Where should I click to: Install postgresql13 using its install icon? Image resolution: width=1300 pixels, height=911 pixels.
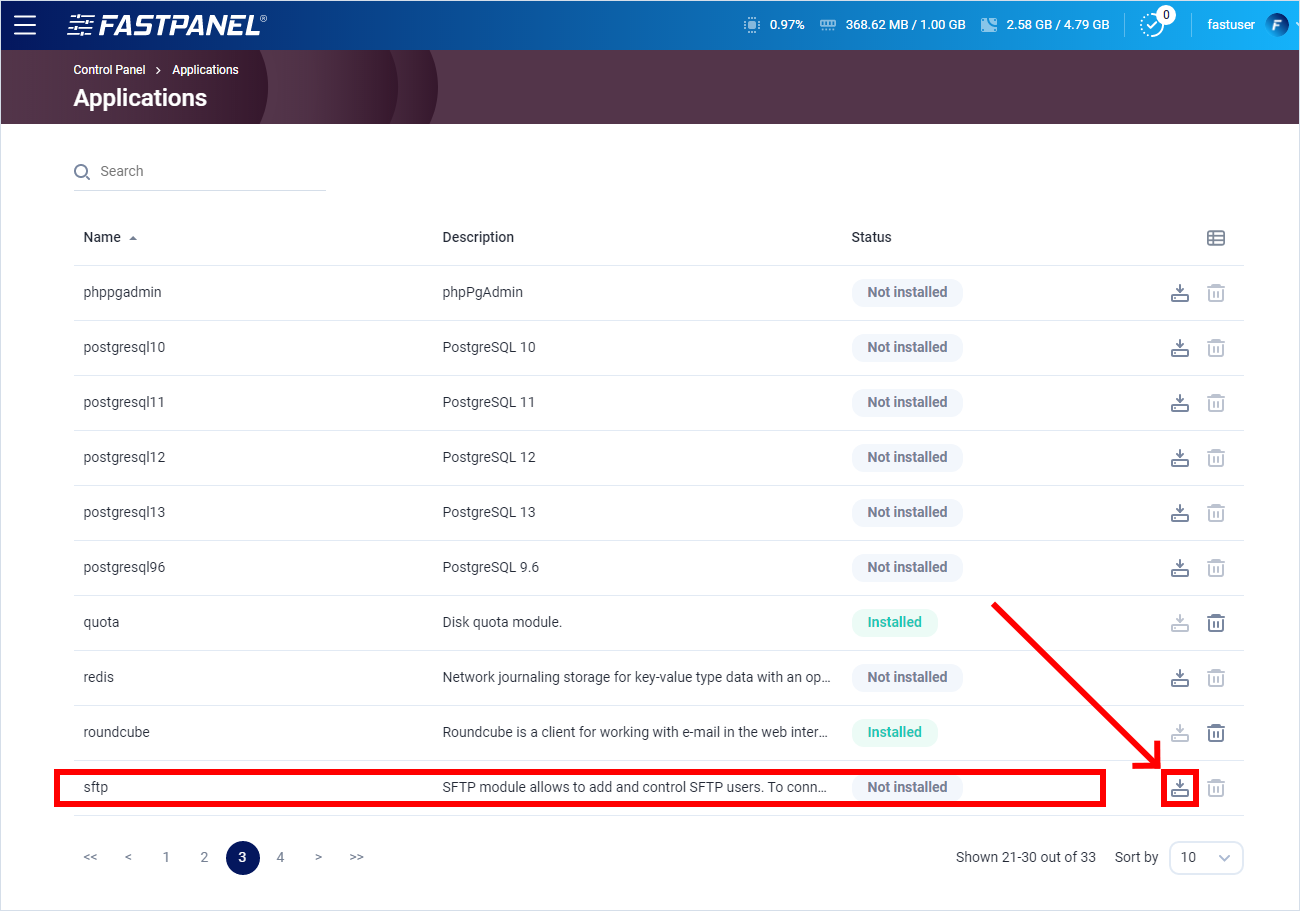tap(1180, 513)
